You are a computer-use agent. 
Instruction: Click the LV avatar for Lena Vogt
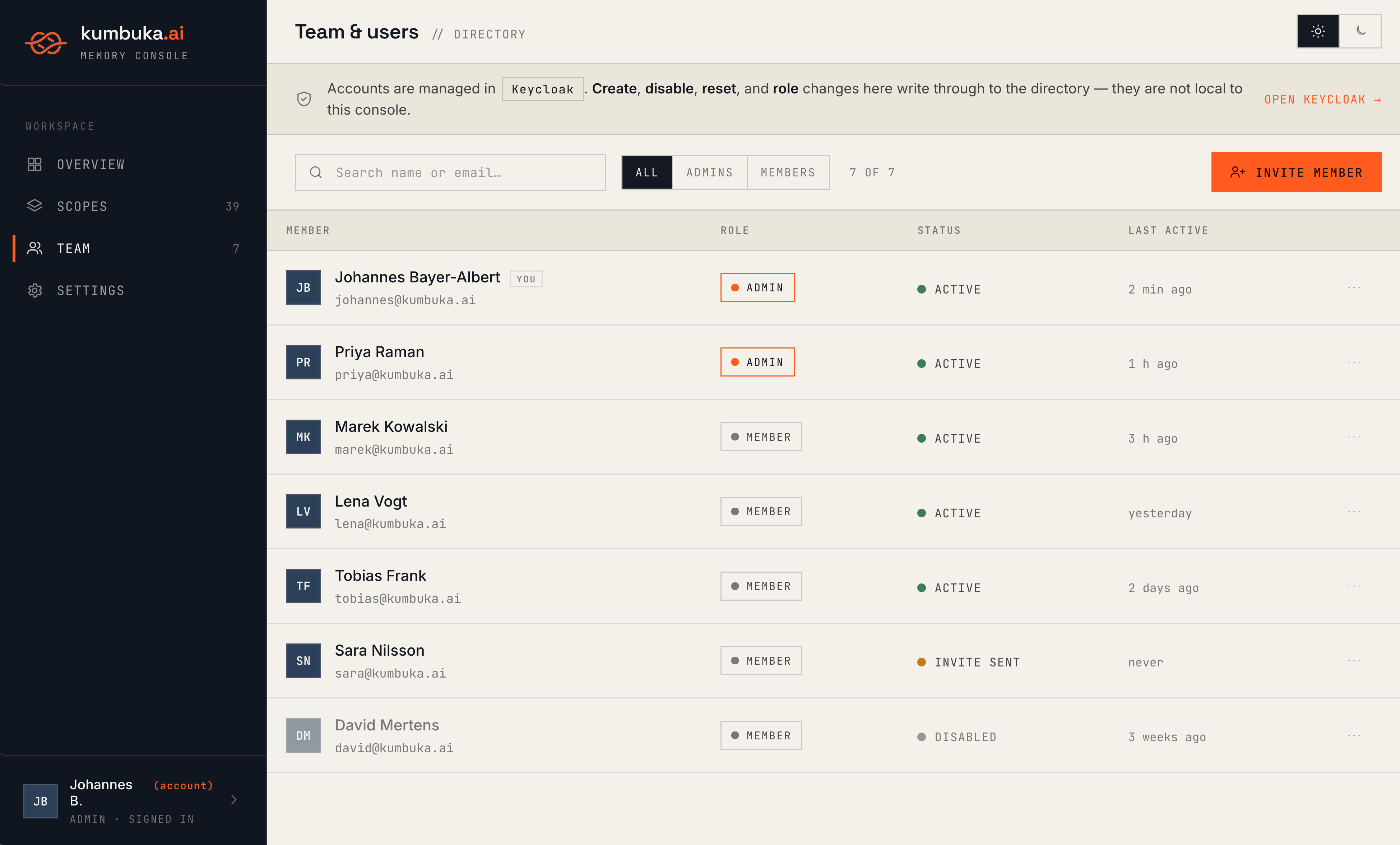point(303,512)
